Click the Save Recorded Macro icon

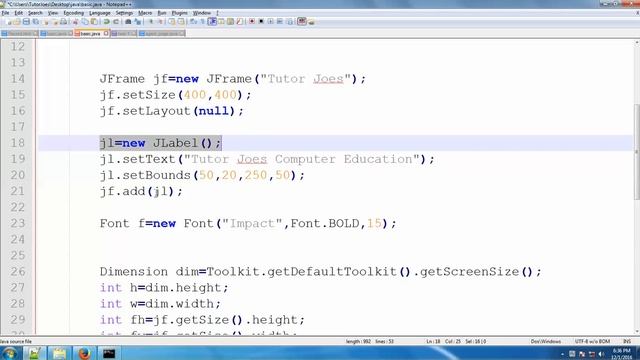pos(289,22)
